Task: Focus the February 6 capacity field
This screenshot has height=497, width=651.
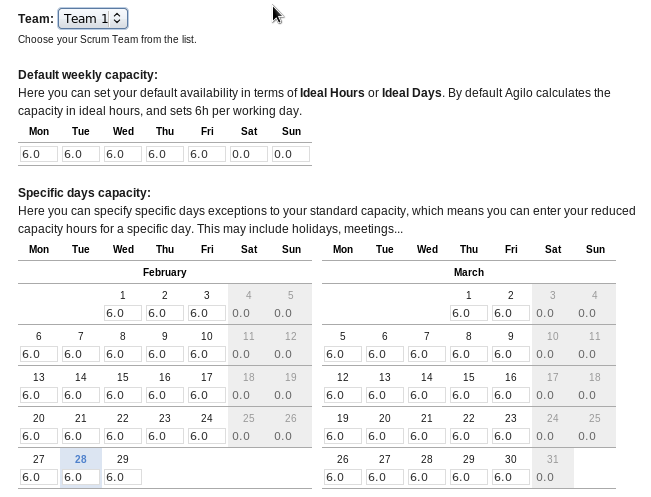Action: click(39, 354)
